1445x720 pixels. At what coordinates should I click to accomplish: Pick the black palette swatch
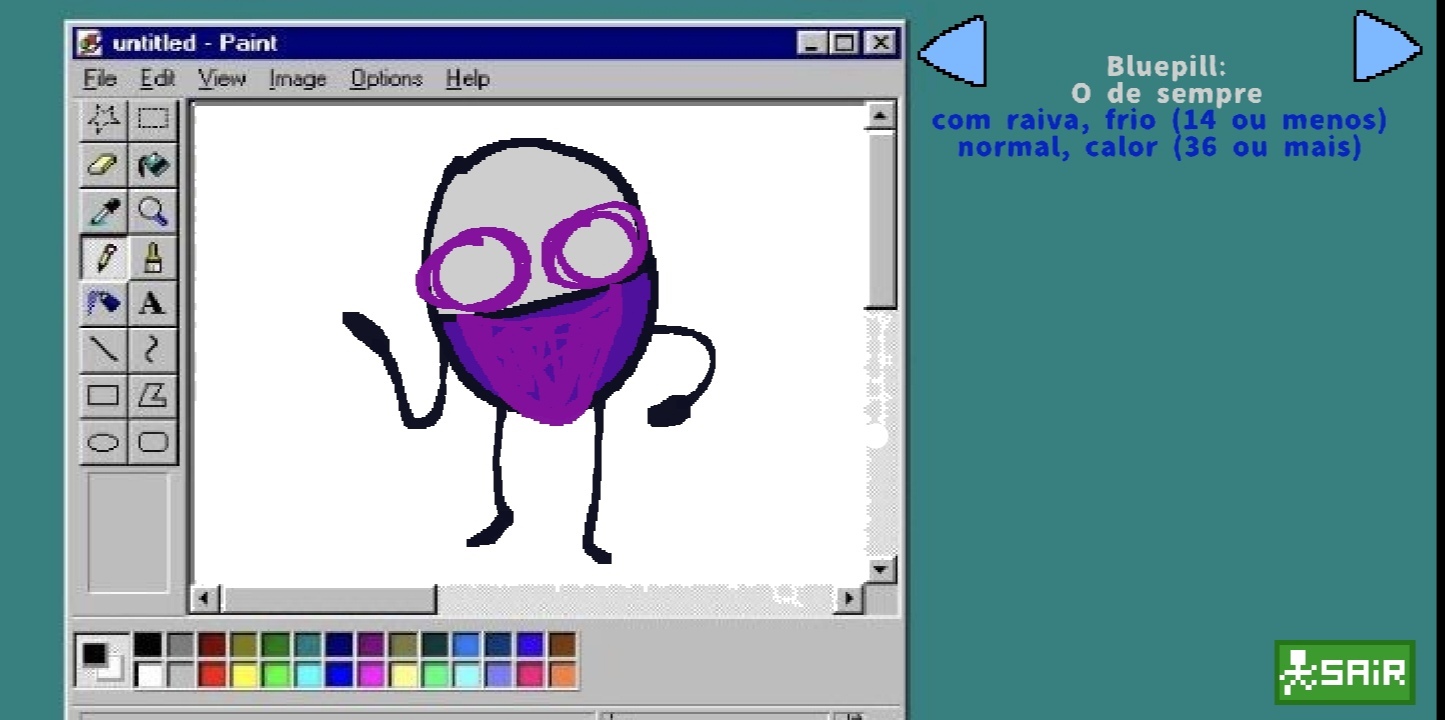click(x=147, y=645)
